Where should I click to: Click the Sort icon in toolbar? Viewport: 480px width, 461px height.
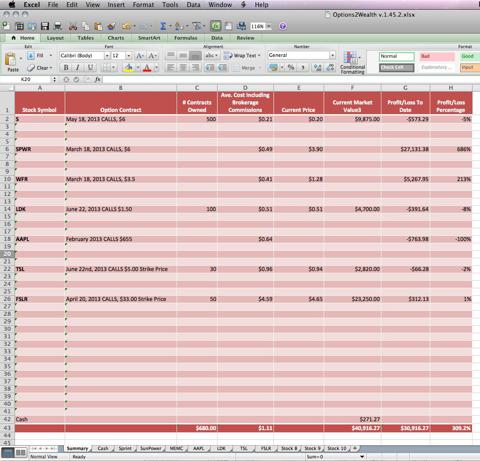point(178,26)
